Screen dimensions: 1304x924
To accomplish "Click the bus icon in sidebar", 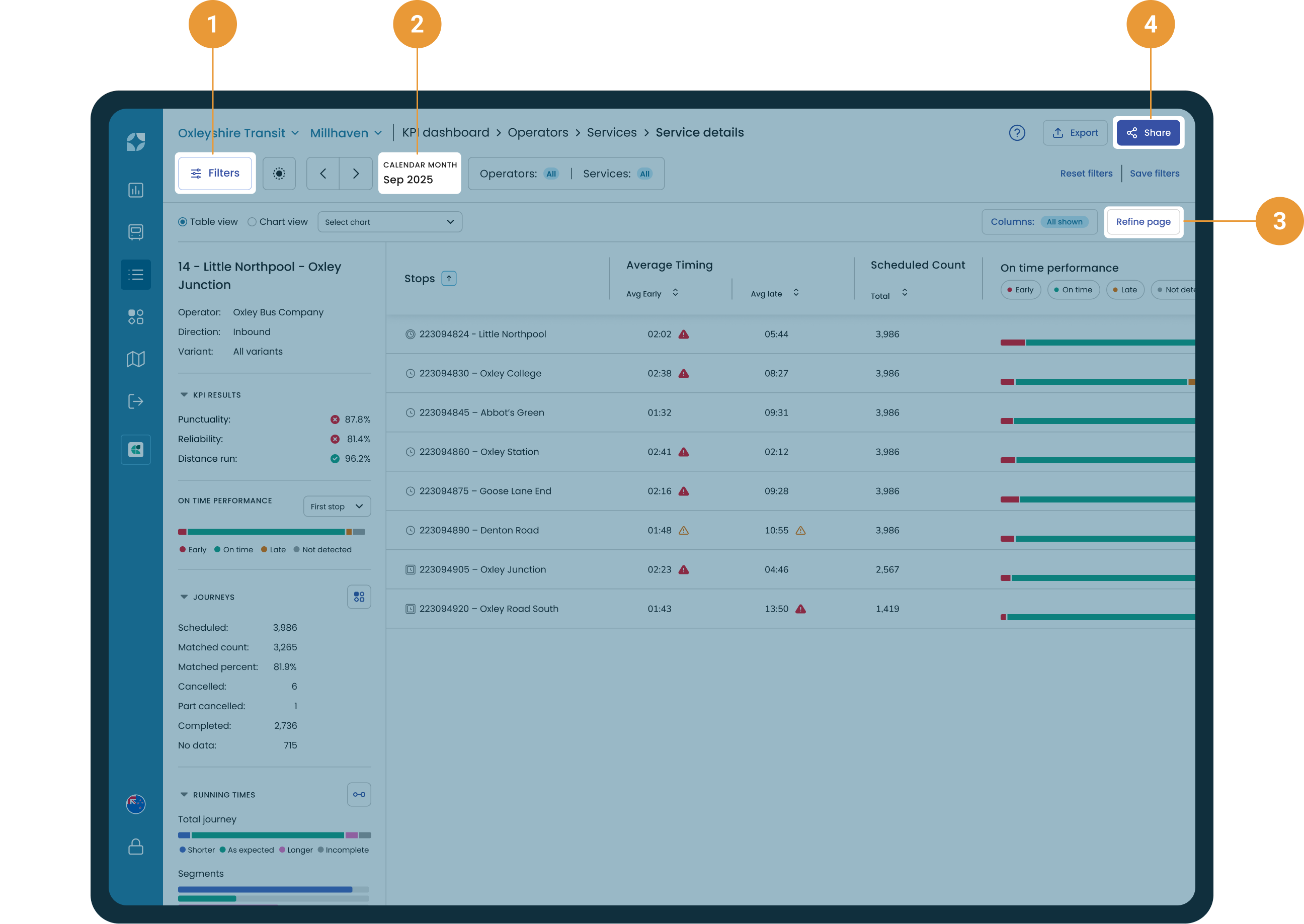I will (x=135, y=232).
